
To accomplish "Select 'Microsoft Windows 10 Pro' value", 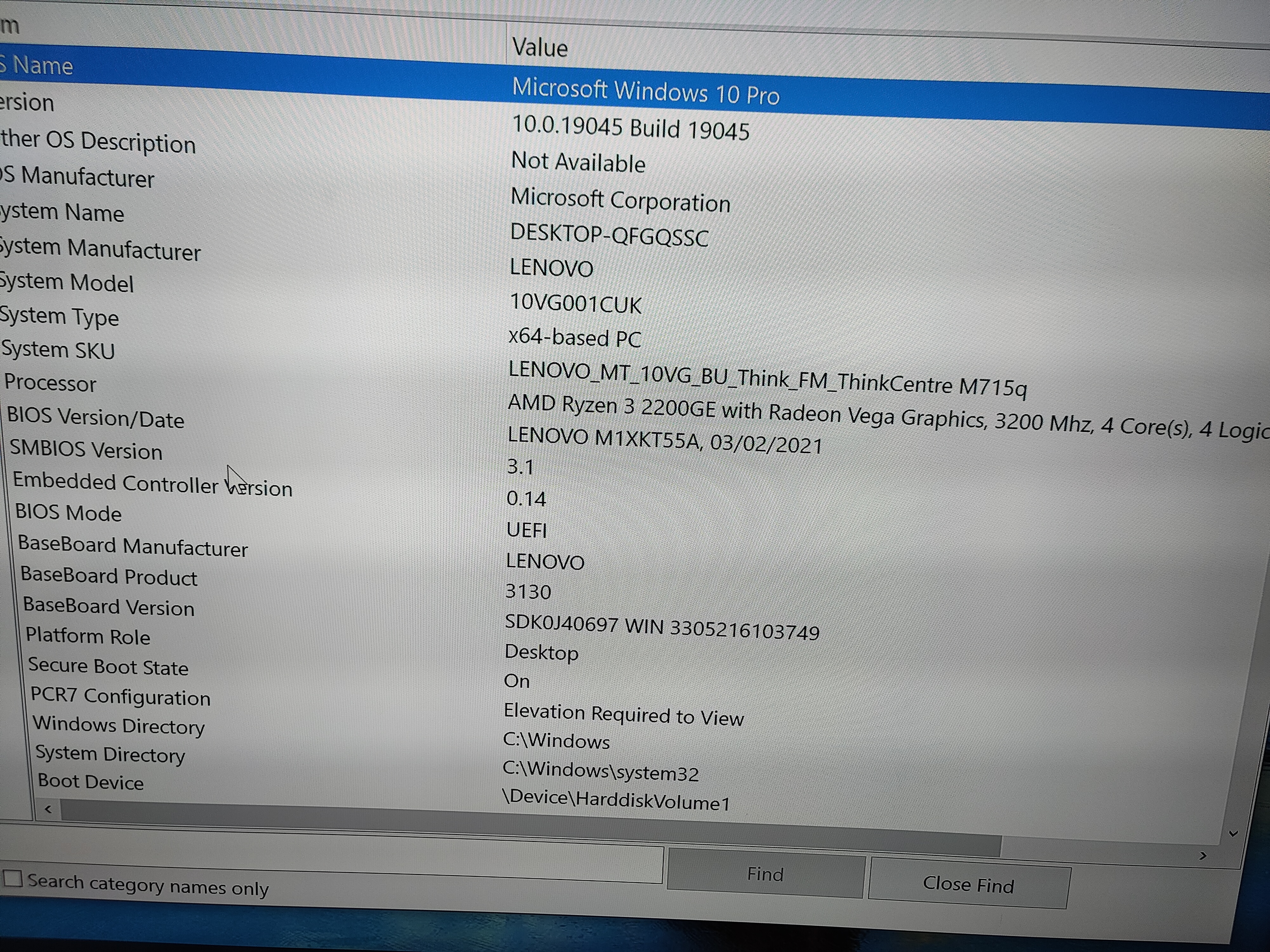I will 645,92.
